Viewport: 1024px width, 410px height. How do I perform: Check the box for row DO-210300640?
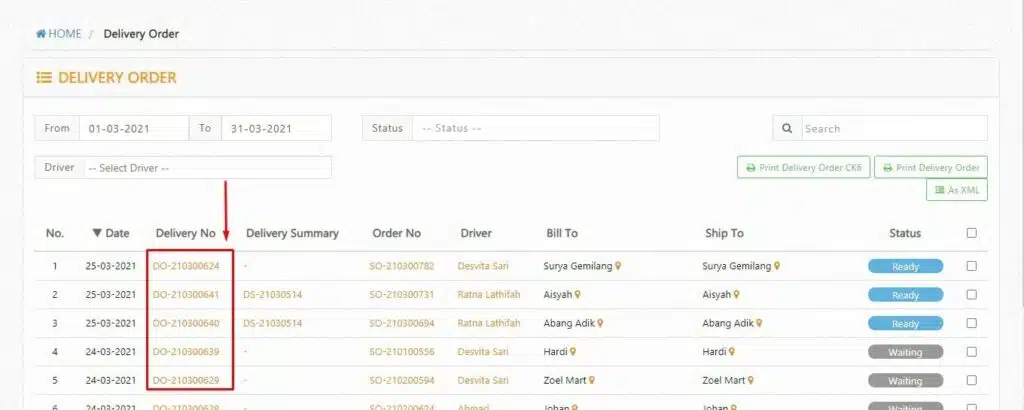972,323
